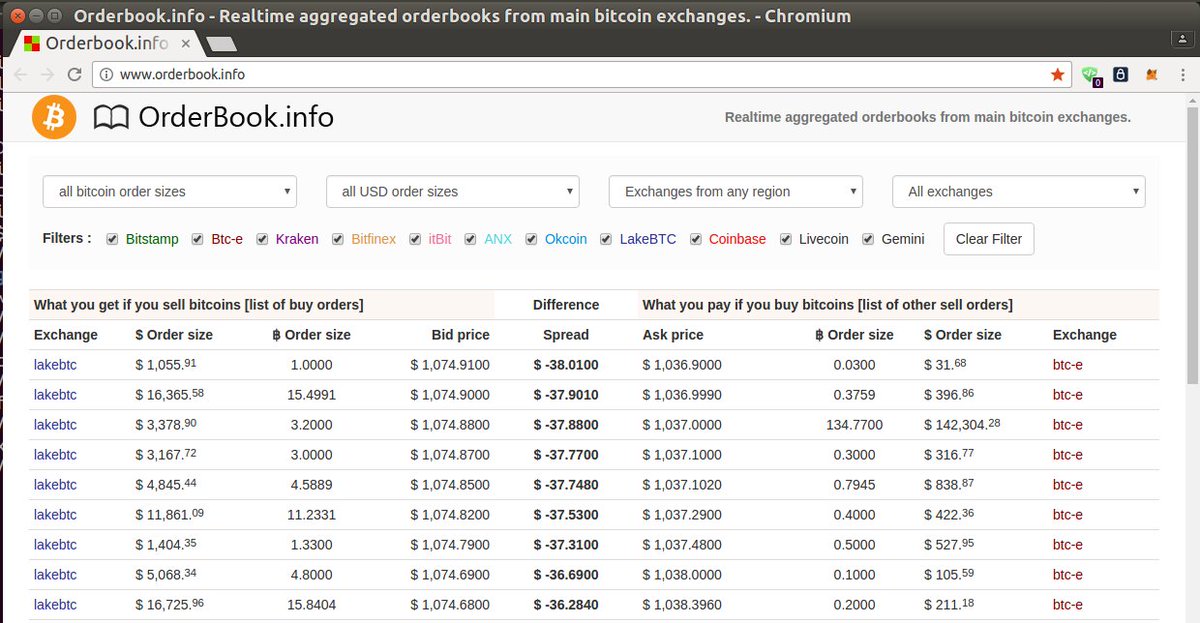Image resolution: width=1200 pixels, height=623 pixels.
Task: Open the USD order sizes dropdown
Action: [x=453, y=191]
